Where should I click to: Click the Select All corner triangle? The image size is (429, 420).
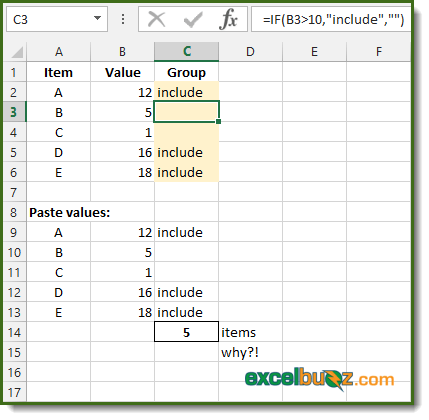(15, 52)
